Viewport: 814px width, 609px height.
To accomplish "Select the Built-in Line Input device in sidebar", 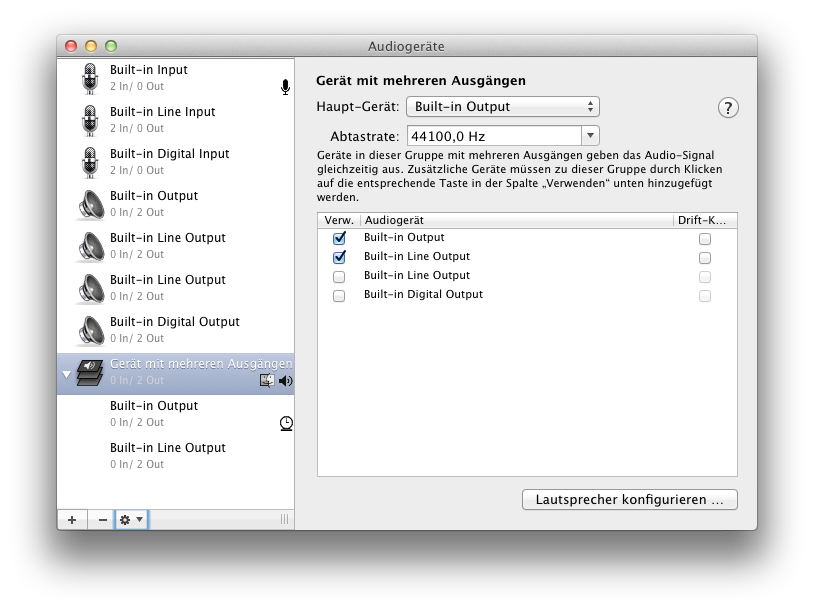I will click(x=175, y=120).
